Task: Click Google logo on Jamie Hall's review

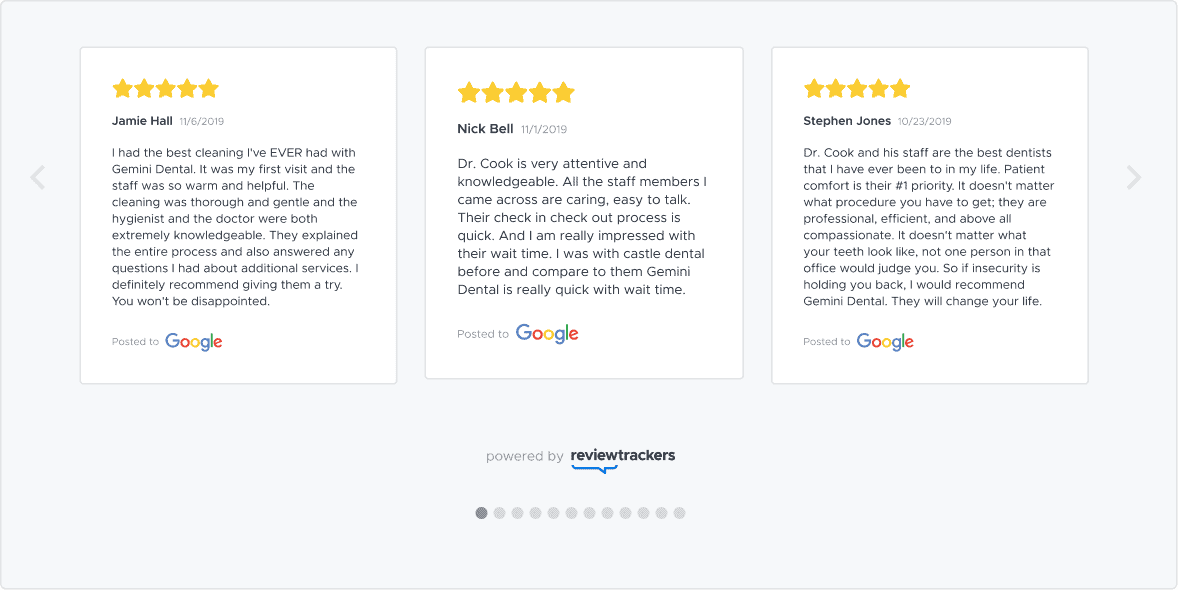Action: click(x=194, y=342)
